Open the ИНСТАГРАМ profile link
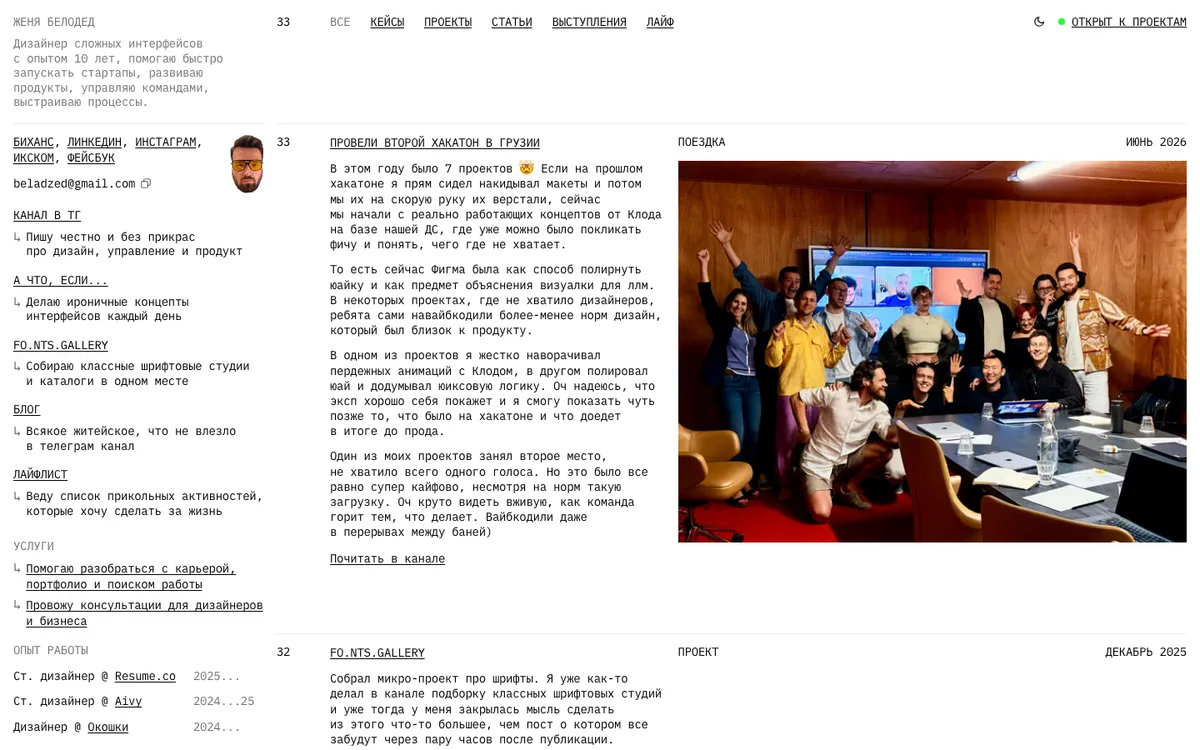Screen dimensions: 1200x750 (166, 142)
